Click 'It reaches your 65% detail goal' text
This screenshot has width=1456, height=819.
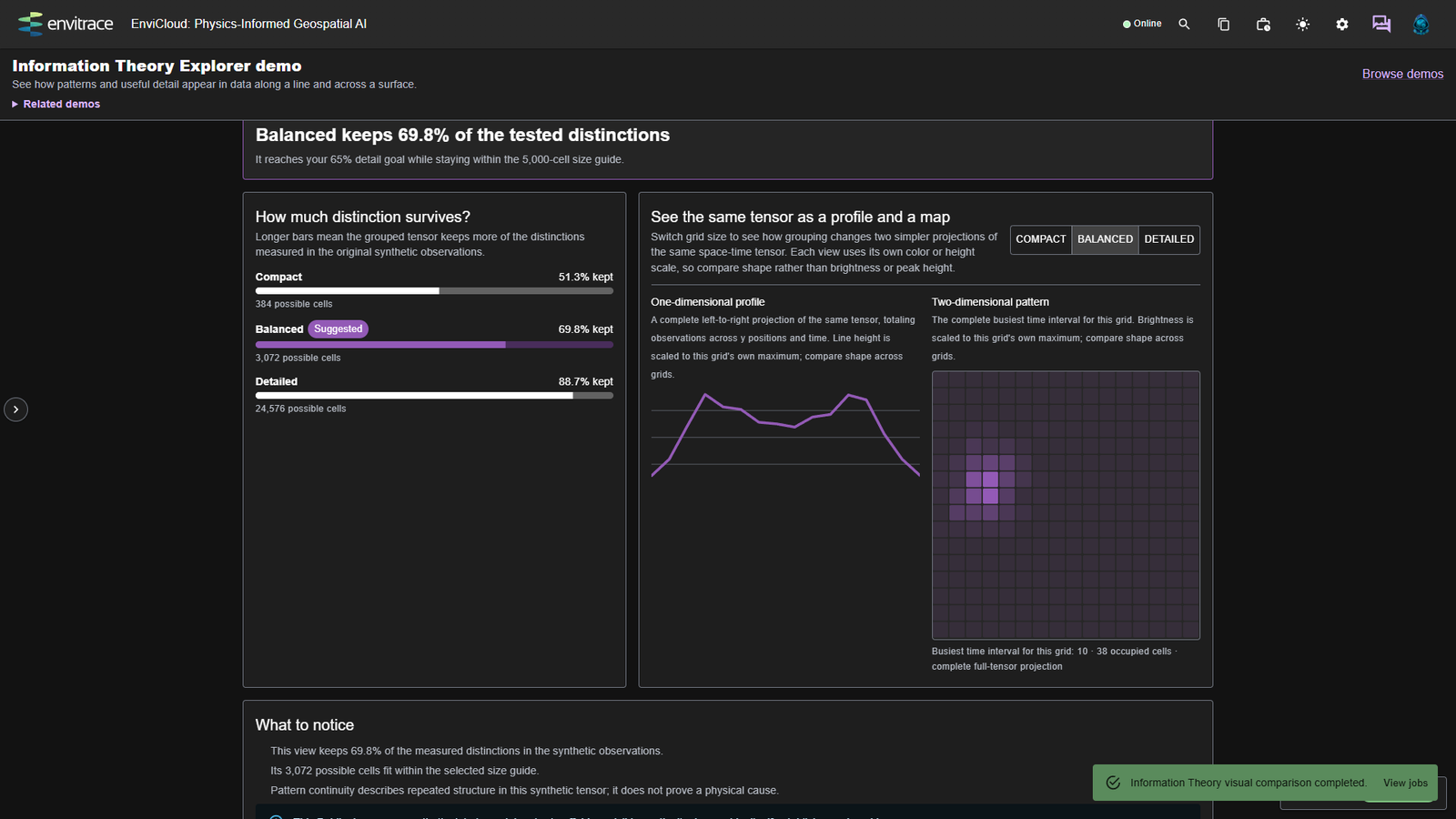click(x=440, y=159)
